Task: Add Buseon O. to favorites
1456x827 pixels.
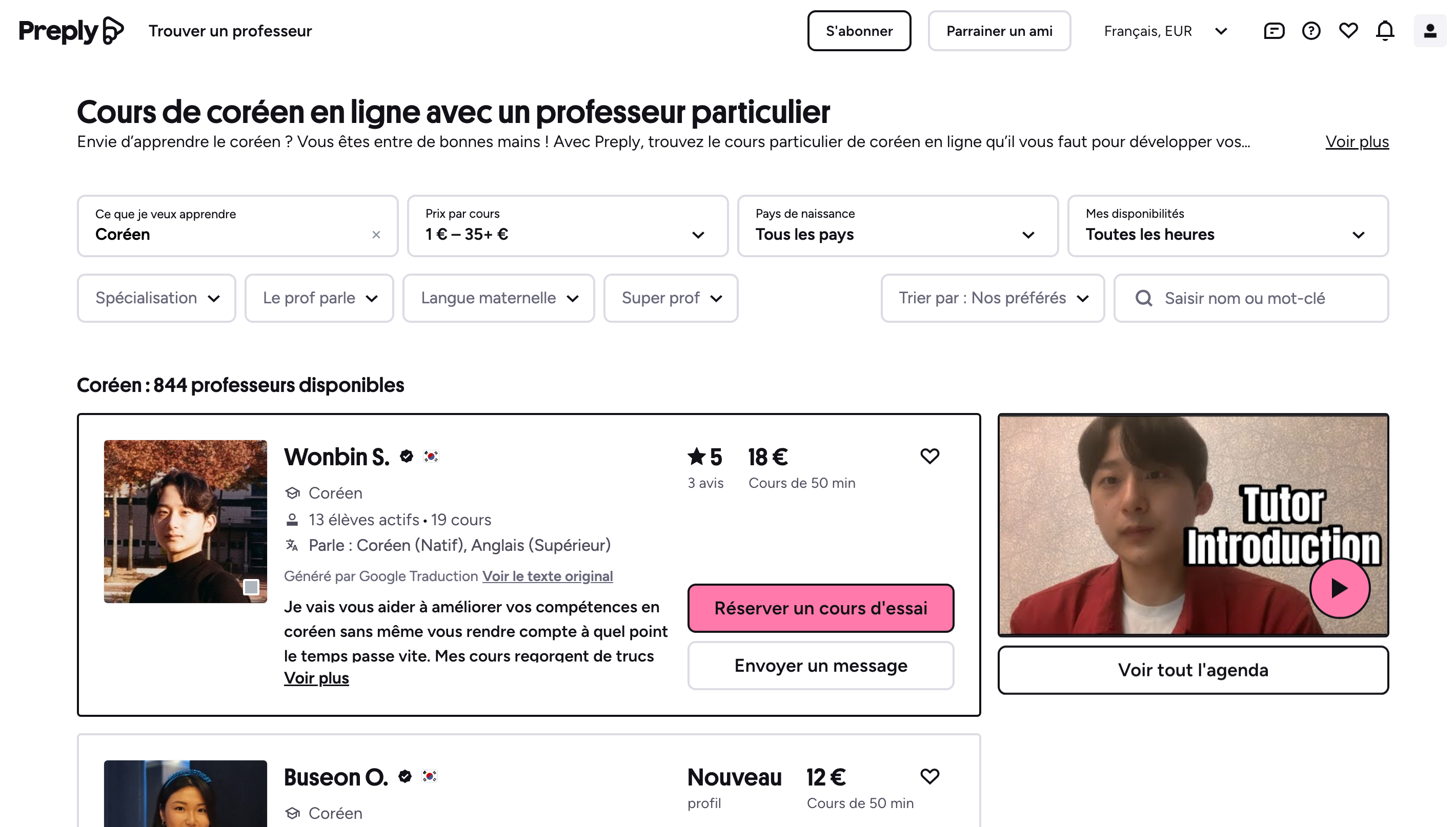Action: [930, 776]
